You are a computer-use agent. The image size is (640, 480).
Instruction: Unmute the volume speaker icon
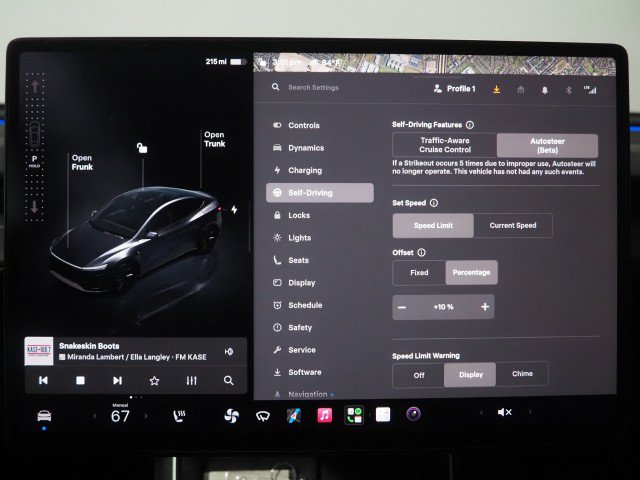(505, 412)
